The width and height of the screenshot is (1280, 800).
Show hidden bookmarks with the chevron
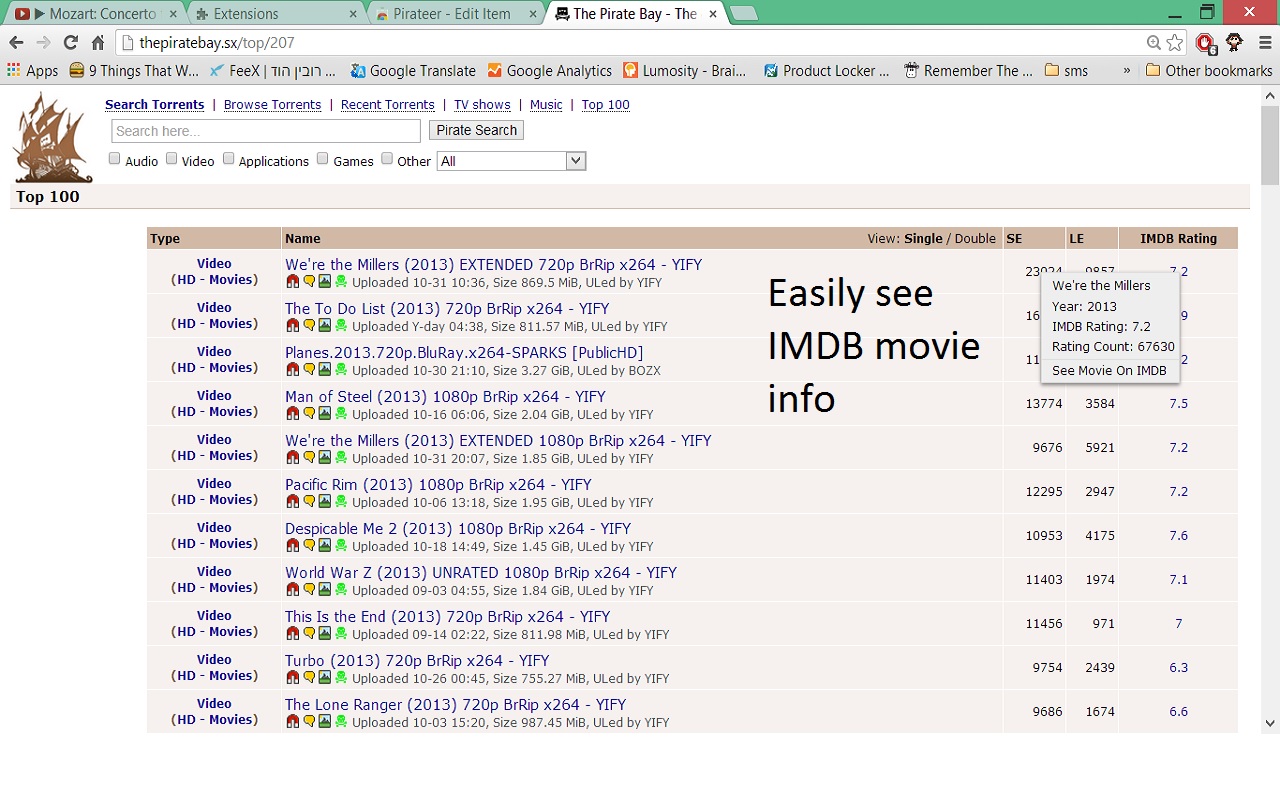pyautogui.click(x=1127, y=71)
